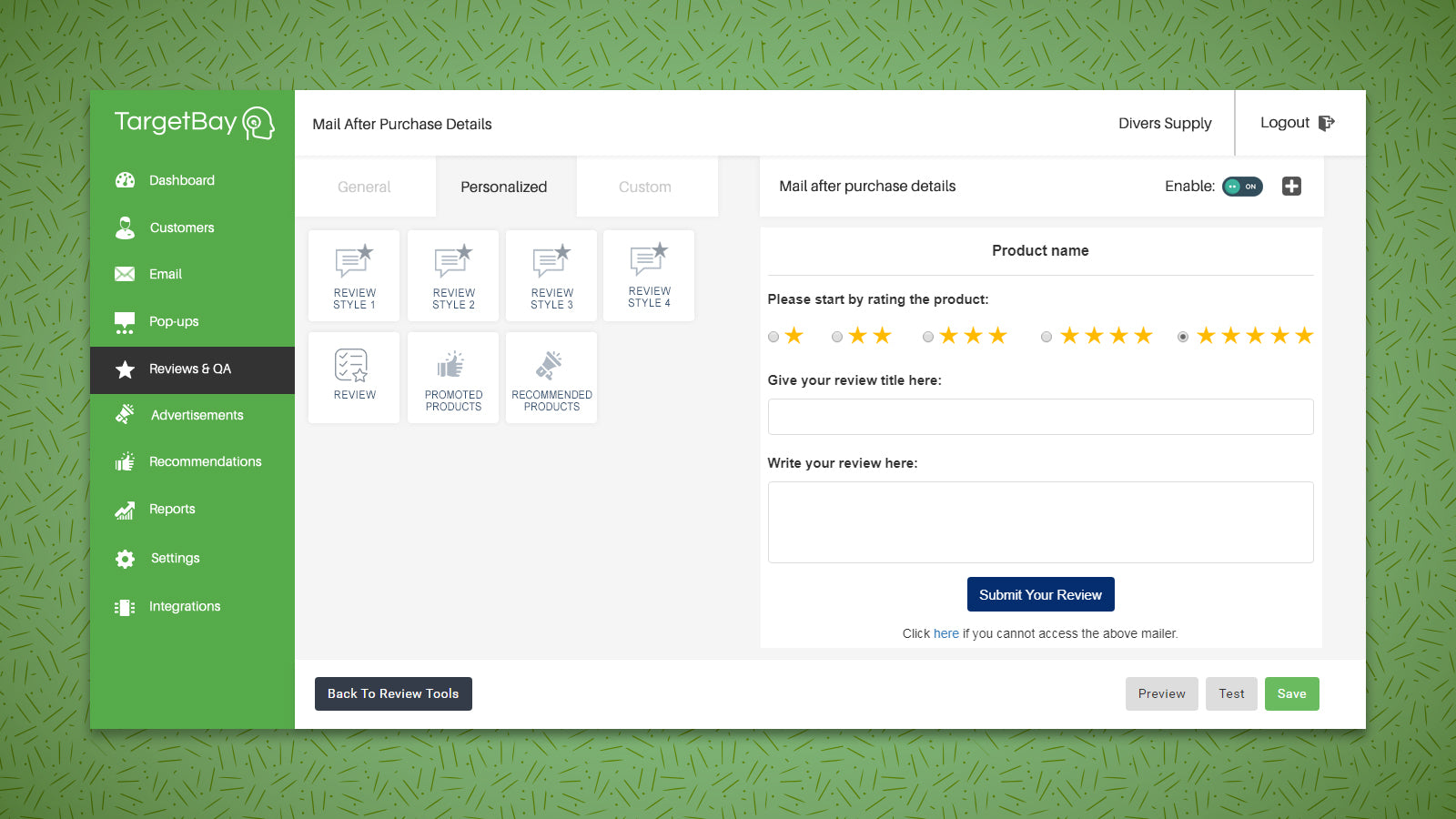Switch to the General tab
1456x819 pixels.
coord(364,187)
